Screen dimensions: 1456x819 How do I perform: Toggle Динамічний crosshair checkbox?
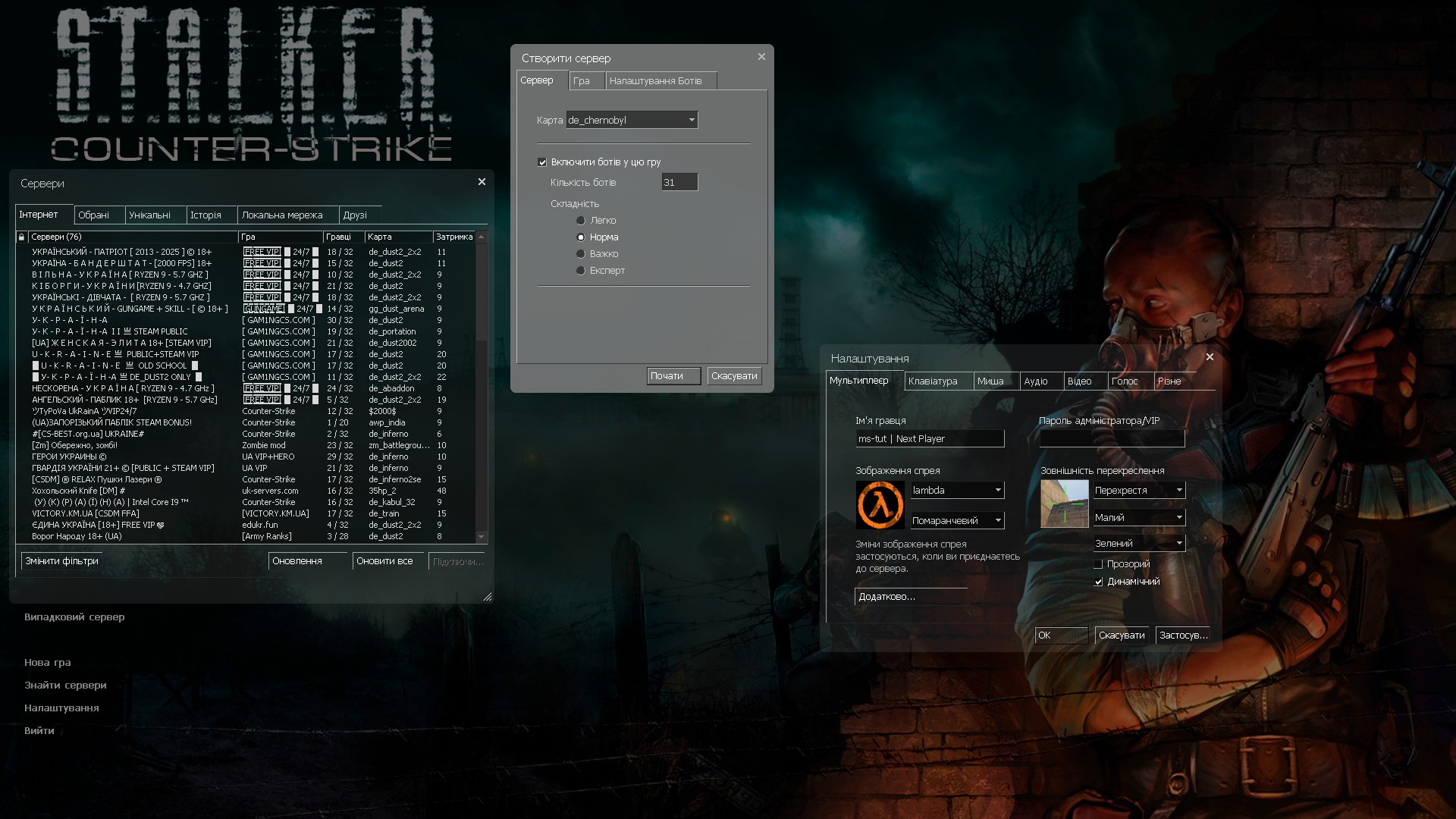tap(1098, 582)
